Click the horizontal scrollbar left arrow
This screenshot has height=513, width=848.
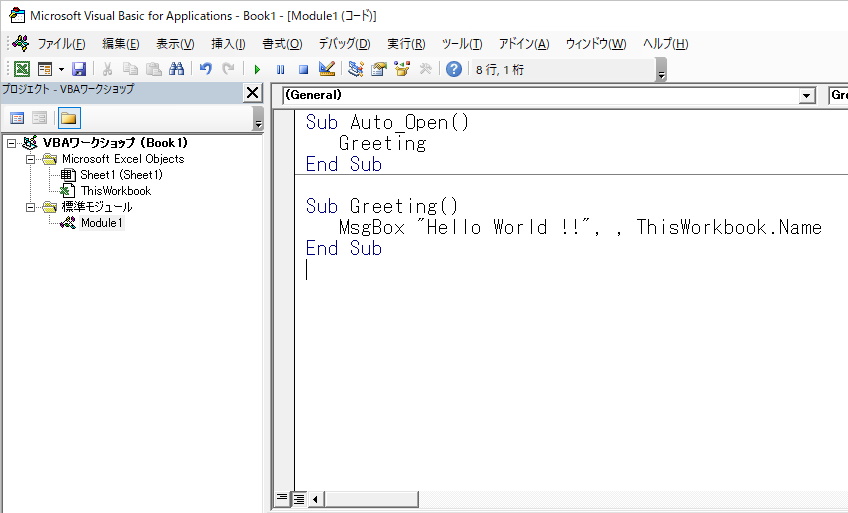(x=316, y=498)
